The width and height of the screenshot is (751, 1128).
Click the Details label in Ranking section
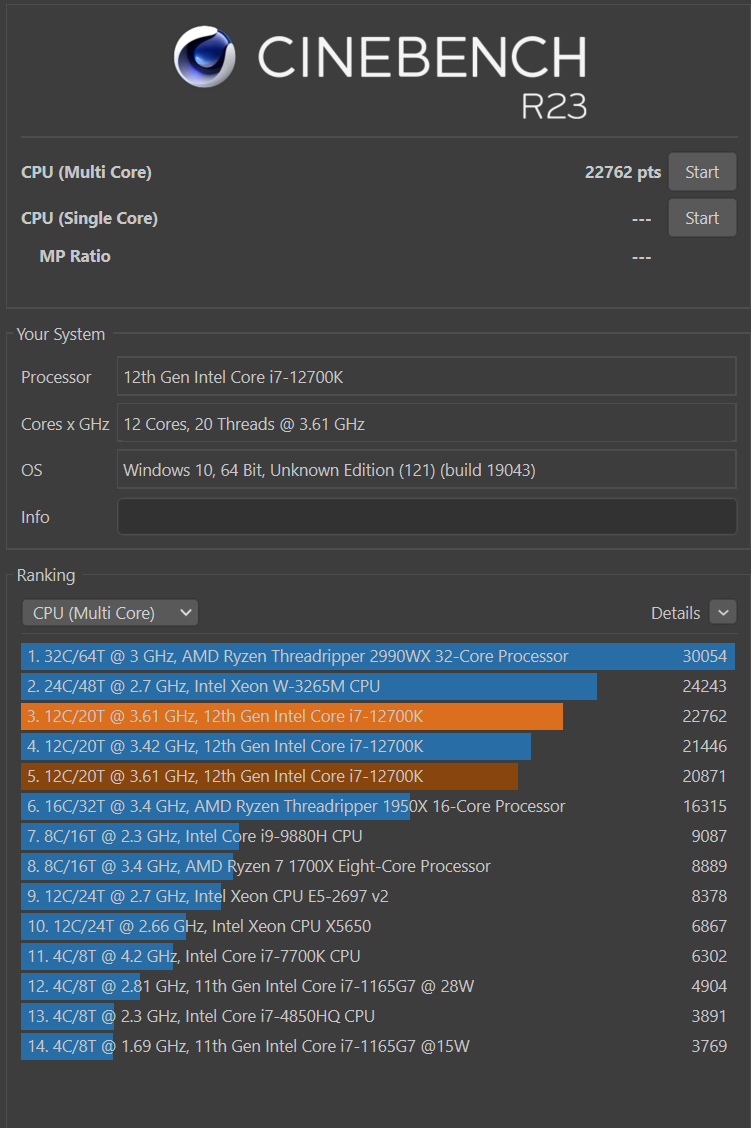point(676,612)
